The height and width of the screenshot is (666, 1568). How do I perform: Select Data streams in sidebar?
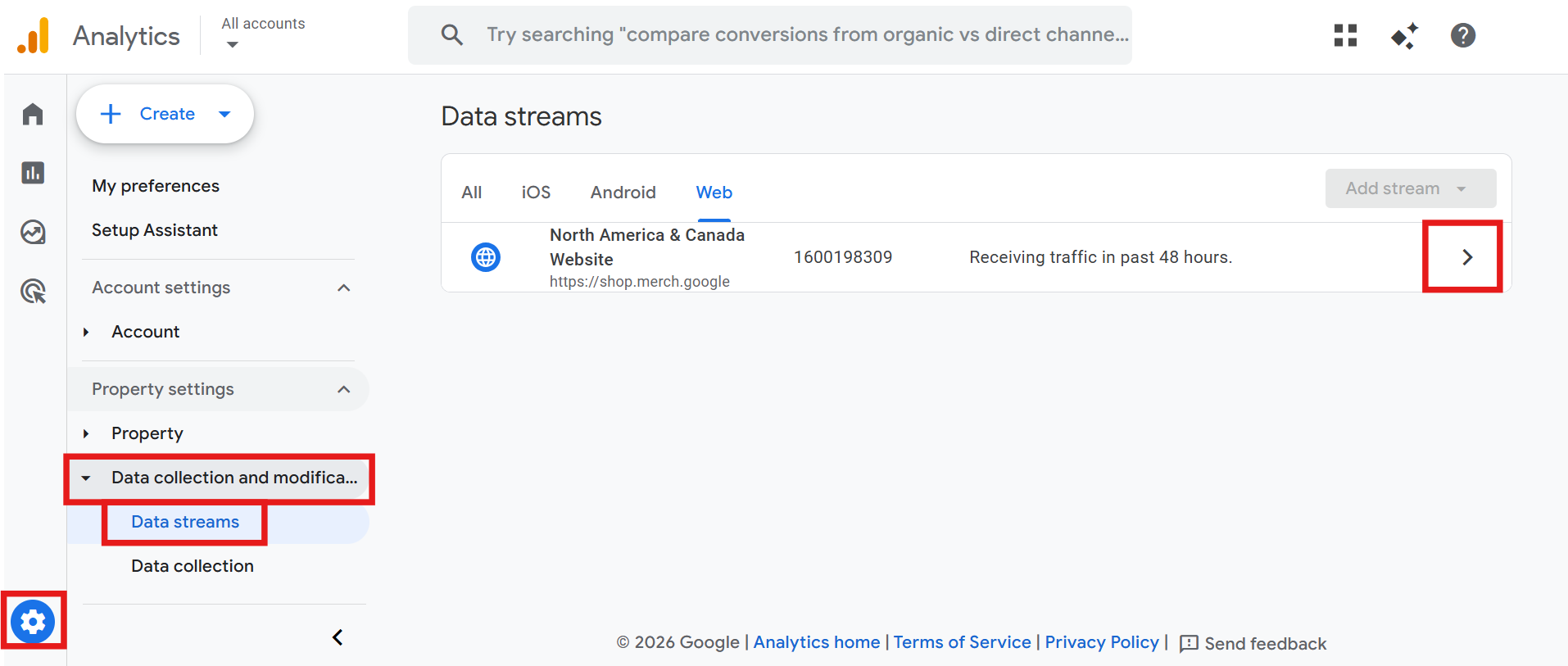185,522
